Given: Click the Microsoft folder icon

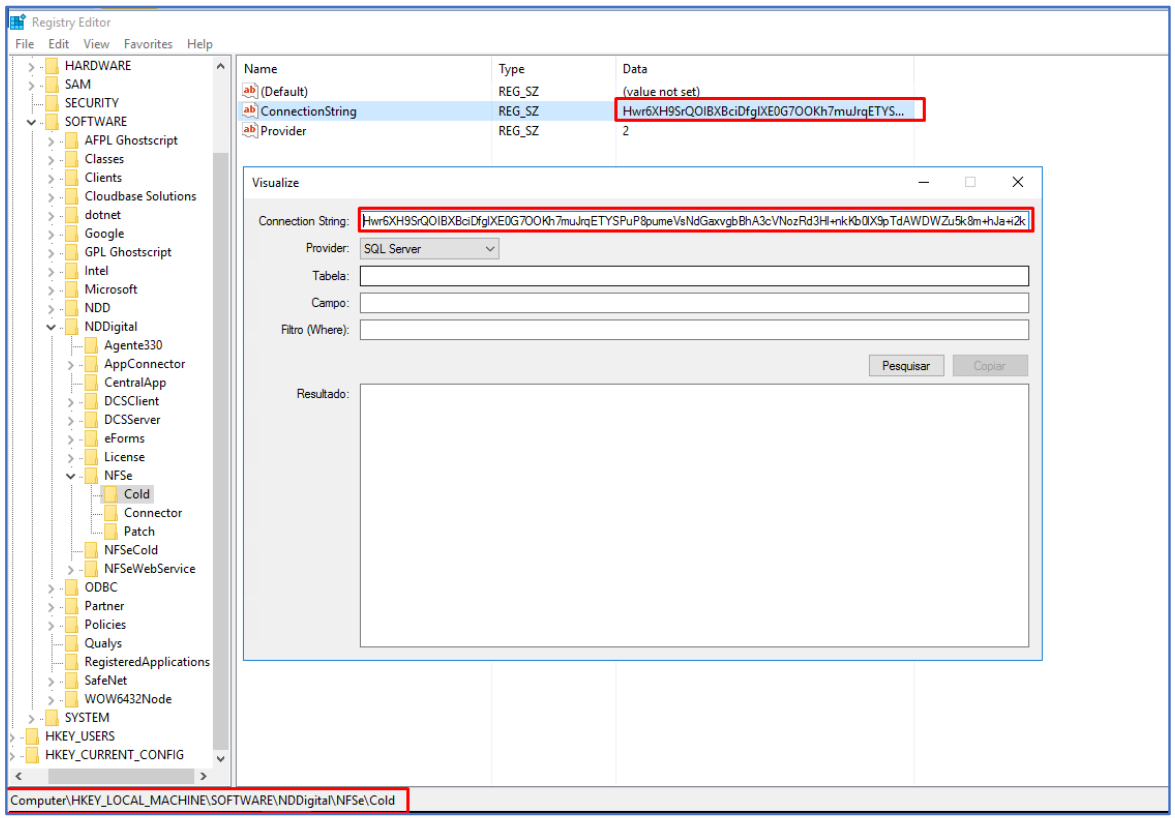Looking at the screenshot, I should click(x=72, y=290).
